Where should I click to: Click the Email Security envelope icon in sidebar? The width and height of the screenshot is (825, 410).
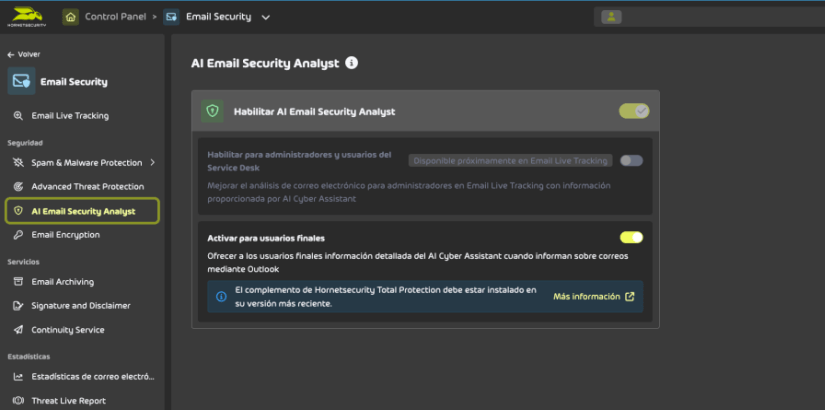point(22,81)
